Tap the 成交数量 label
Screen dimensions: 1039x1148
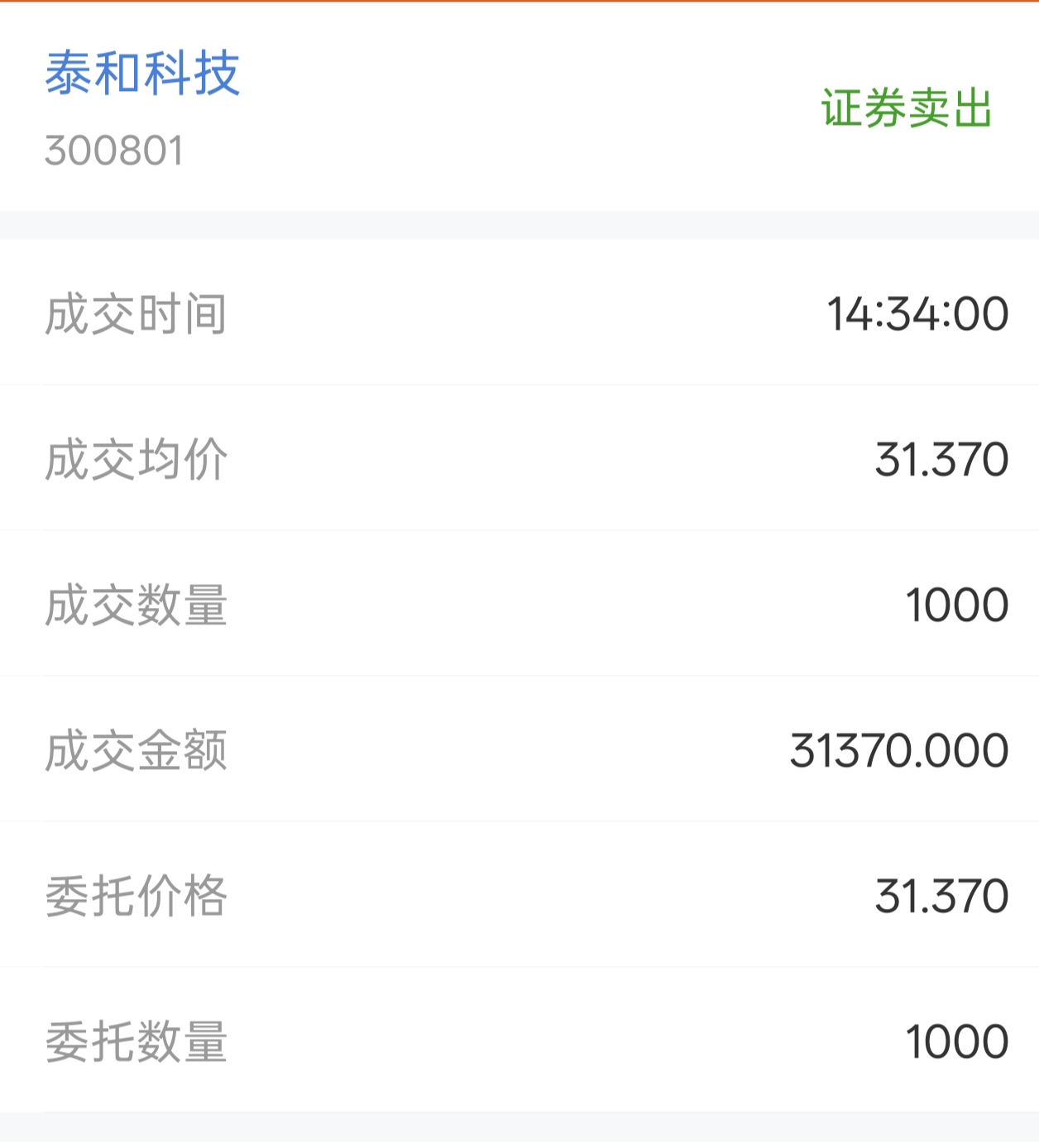pyautogui.click(x=136, y=605)
